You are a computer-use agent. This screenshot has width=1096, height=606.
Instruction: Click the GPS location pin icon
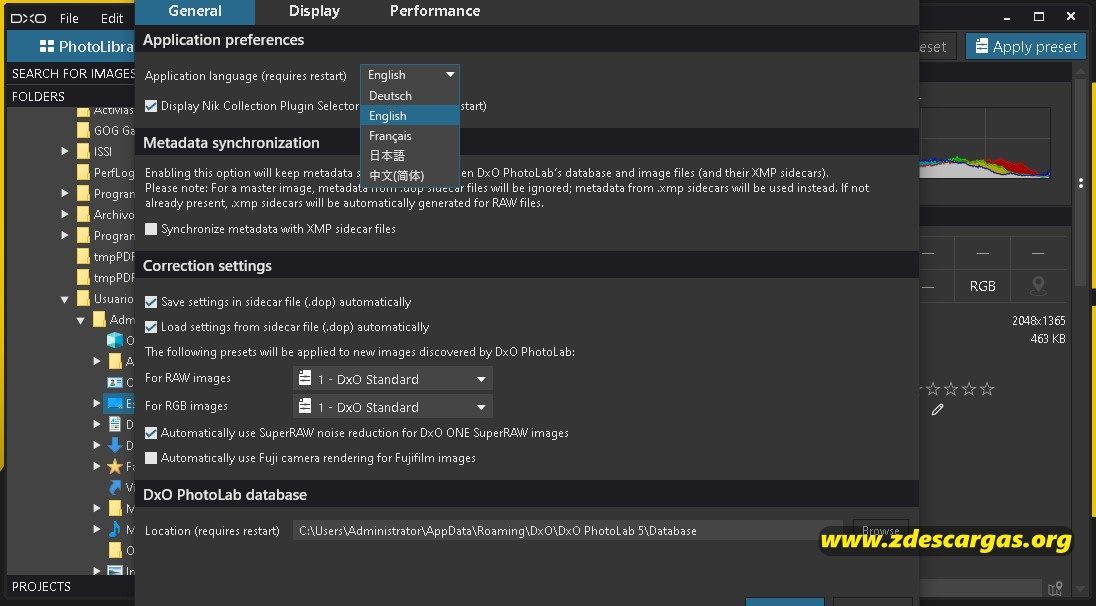(1038, 285)
